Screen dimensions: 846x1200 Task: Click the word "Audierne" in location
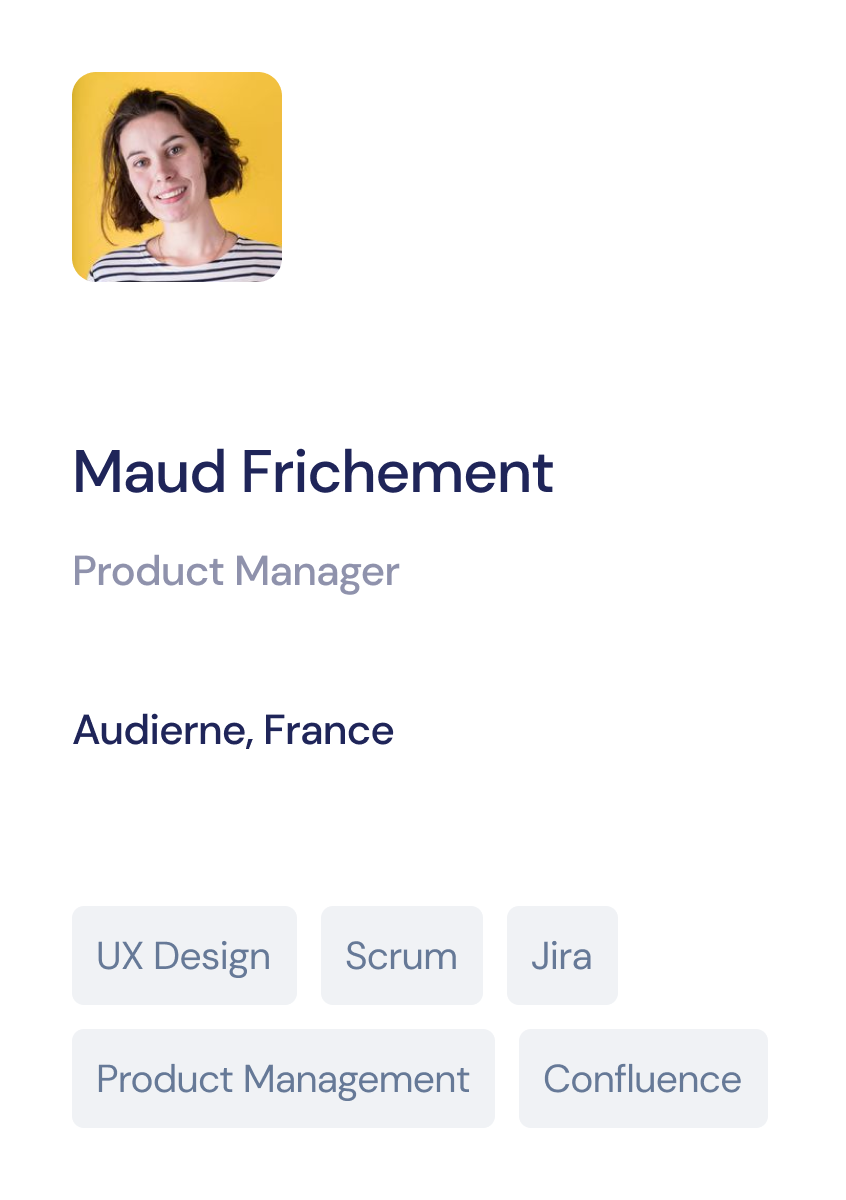pos(161,730)
